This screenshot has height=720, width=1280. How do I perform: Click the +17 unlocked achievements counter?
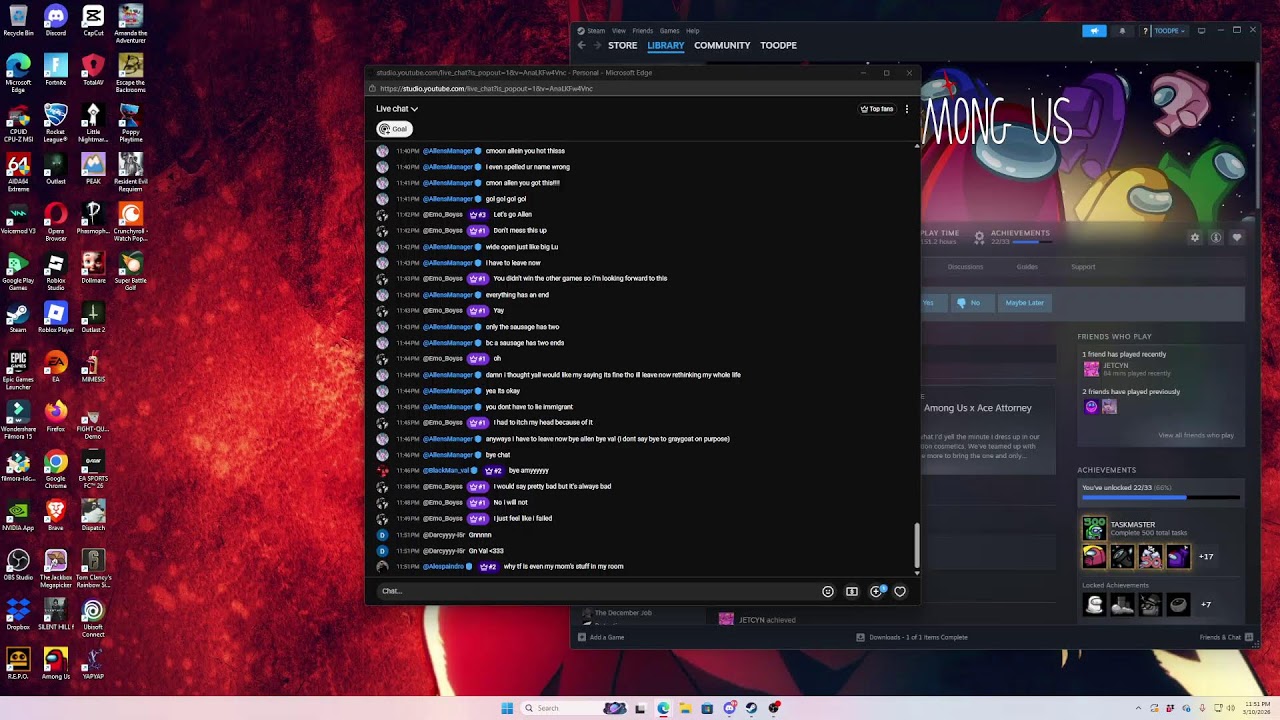pos(1206,557)
